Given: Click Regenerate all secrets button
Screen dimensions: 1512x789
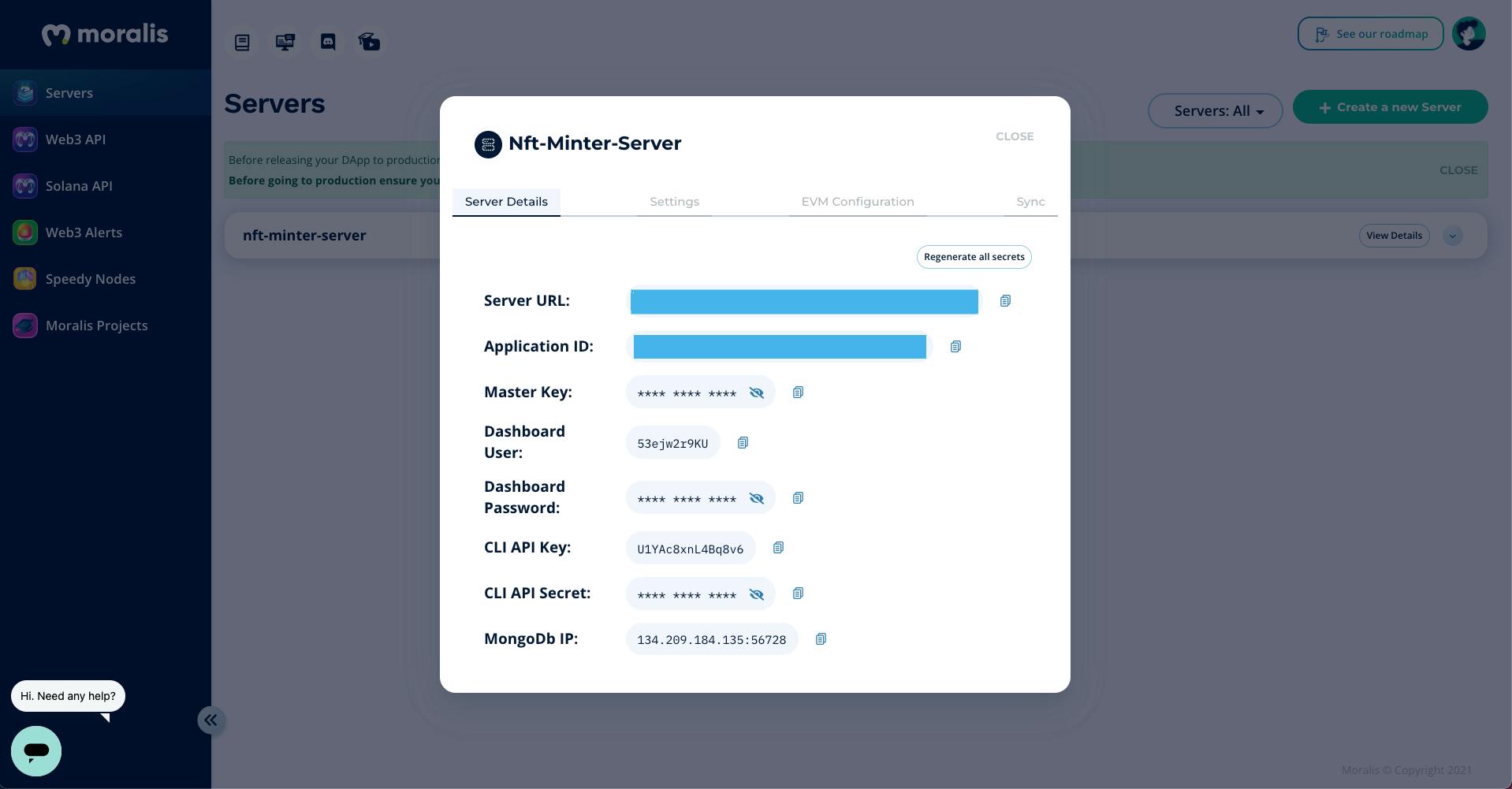Looking at the screenshot, I should click(x=974, y=257).
